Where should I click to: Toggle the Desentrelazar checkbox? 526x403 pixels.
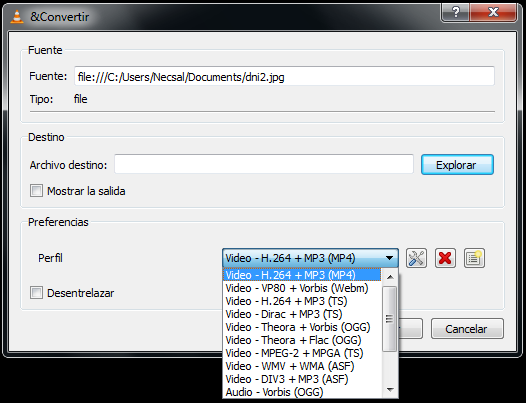point(36,293)
